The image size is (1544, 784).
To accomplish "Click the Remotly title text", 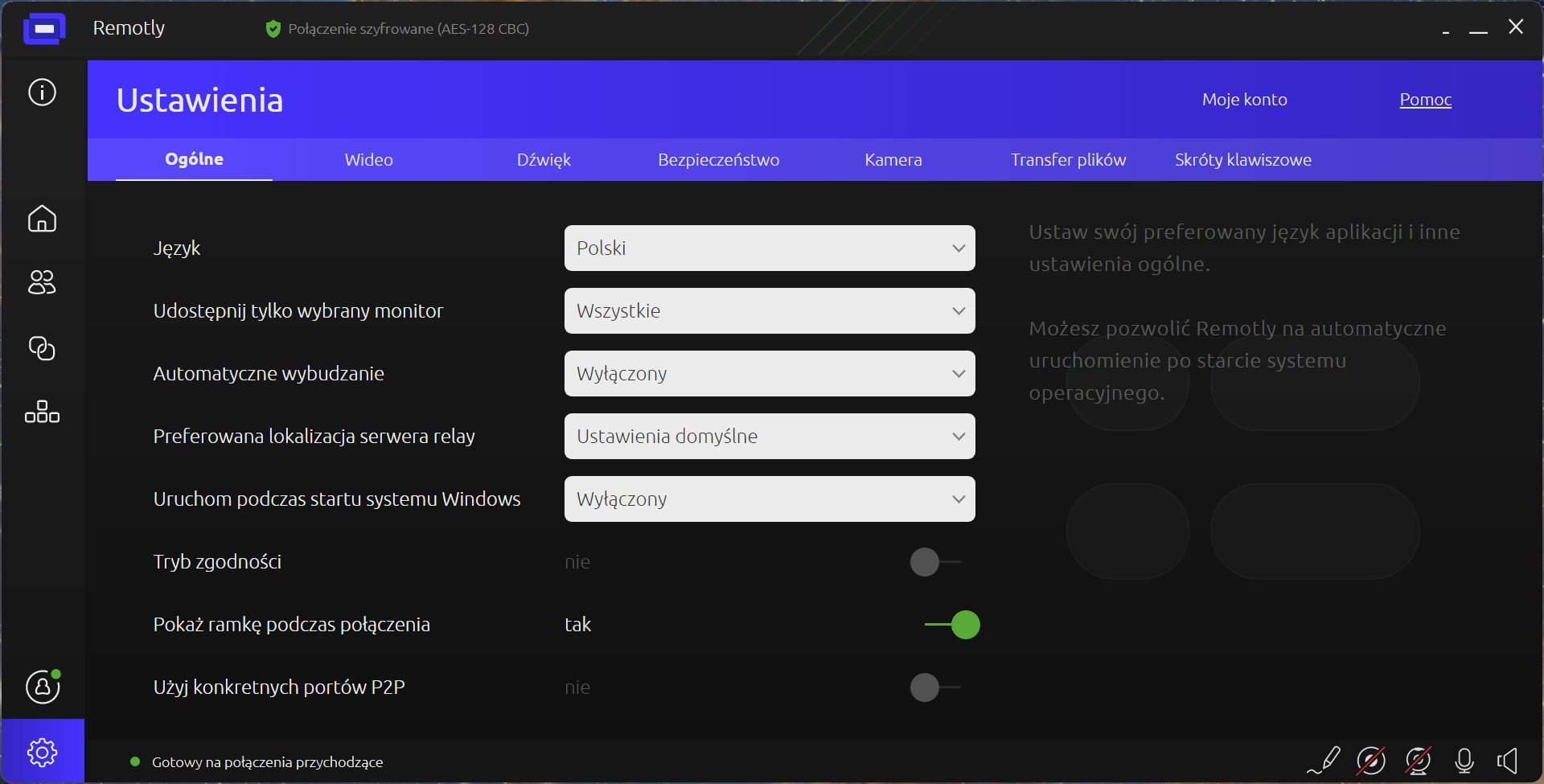I will click(129, 28).
